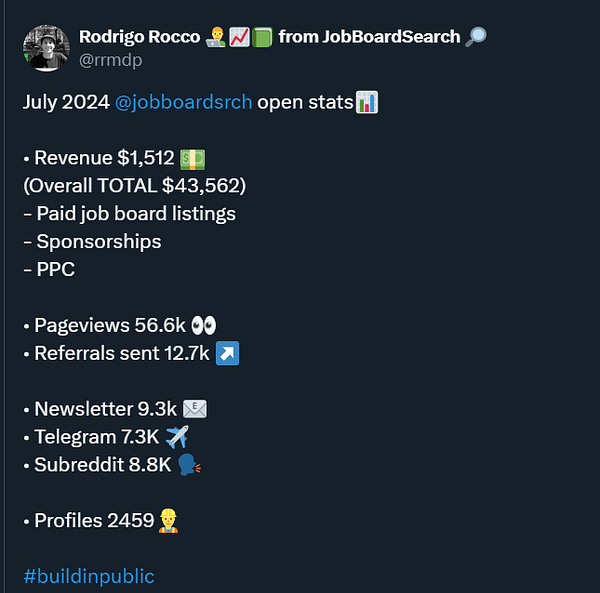Click the blue arrow emoji beside Referrals sent
600x593 pixels.
click(x=227, y=353)
